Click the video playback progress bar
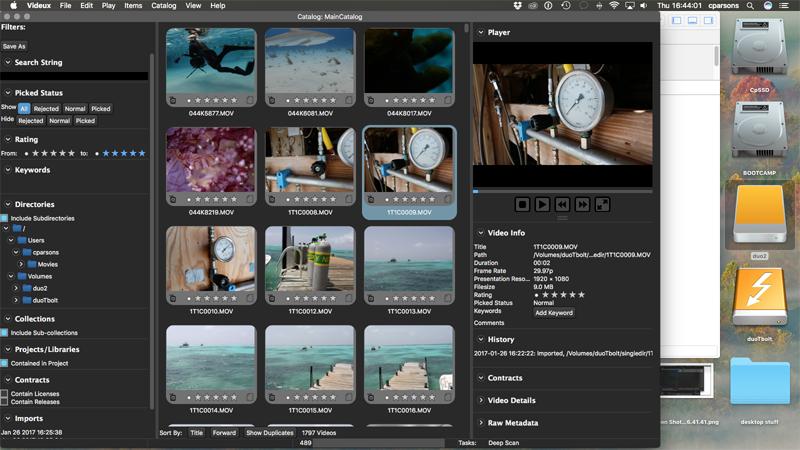The width and height of the screenshot is (800, 450). pos(561,191)
